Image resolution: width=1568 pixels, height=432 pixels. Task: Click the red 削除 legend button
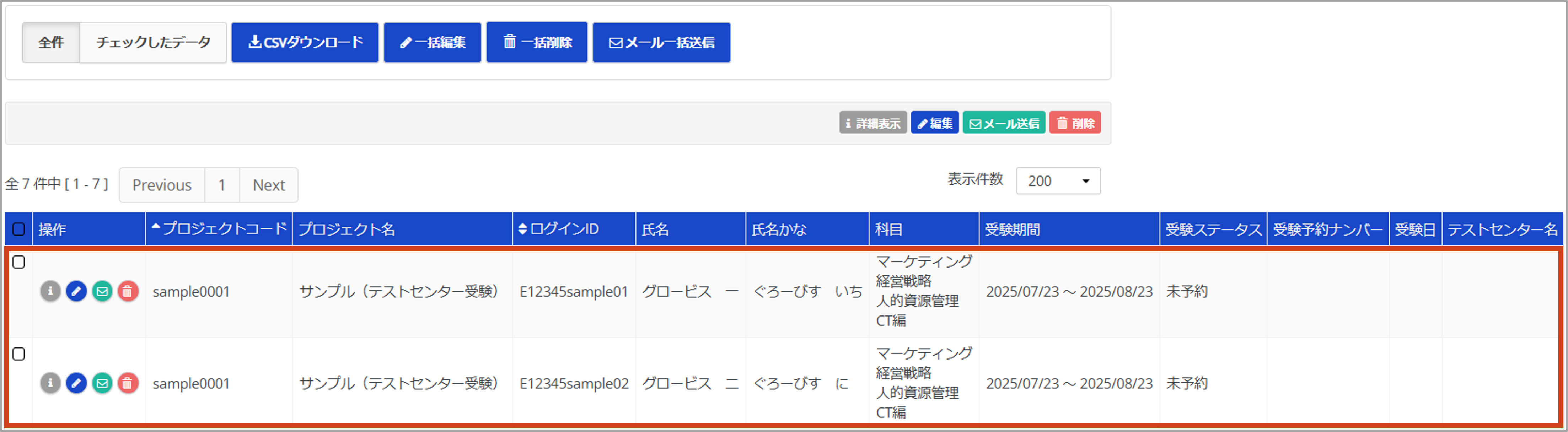pyautogui.click(x=1075, y=123)
